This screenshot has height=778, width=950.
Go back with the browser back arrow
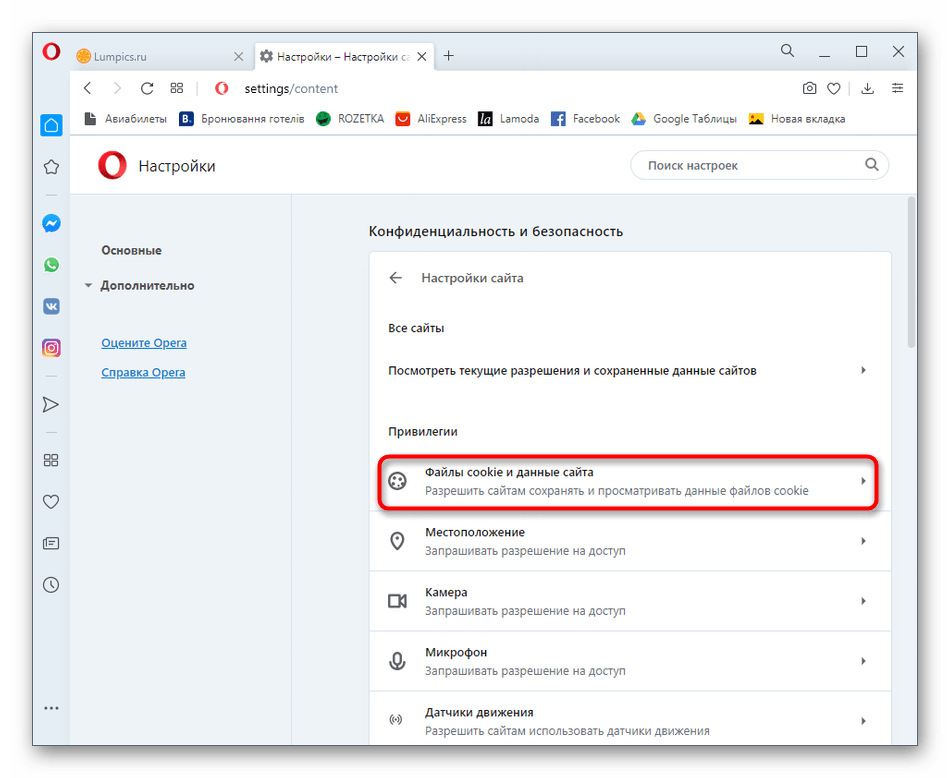pos(88,88)
